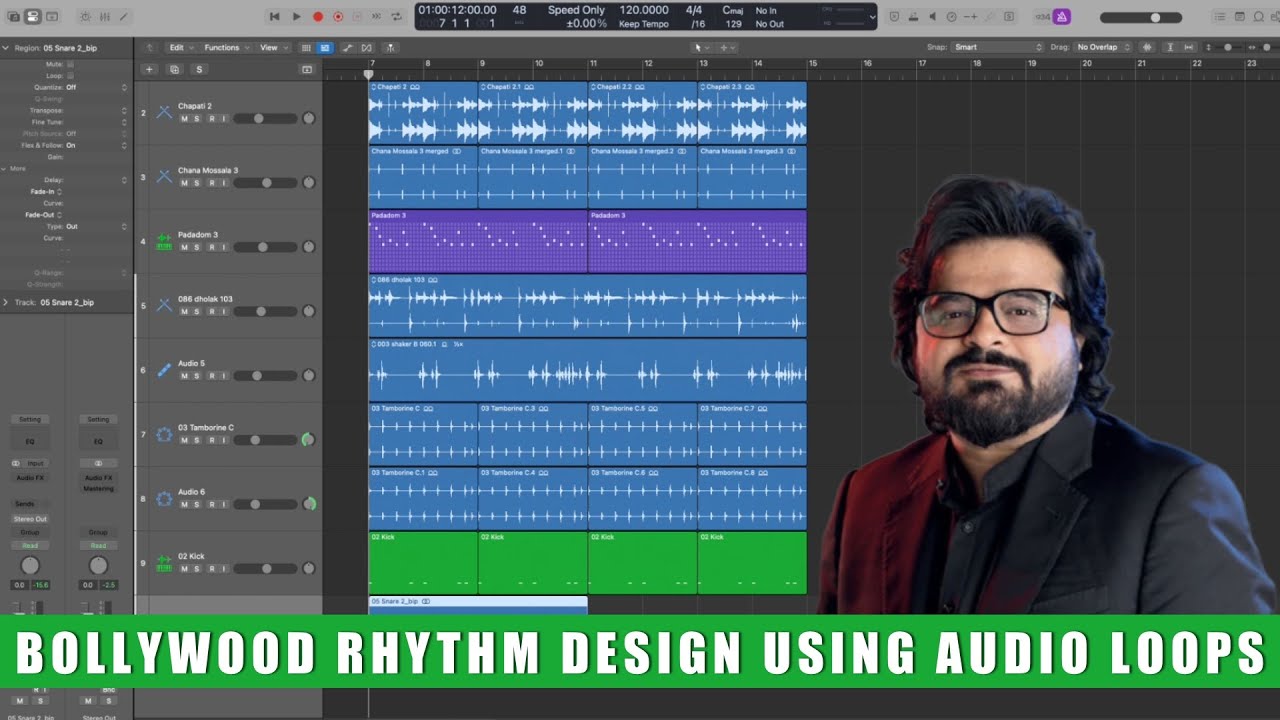Click the Audio 6 track volume slider

click(265, 504)
